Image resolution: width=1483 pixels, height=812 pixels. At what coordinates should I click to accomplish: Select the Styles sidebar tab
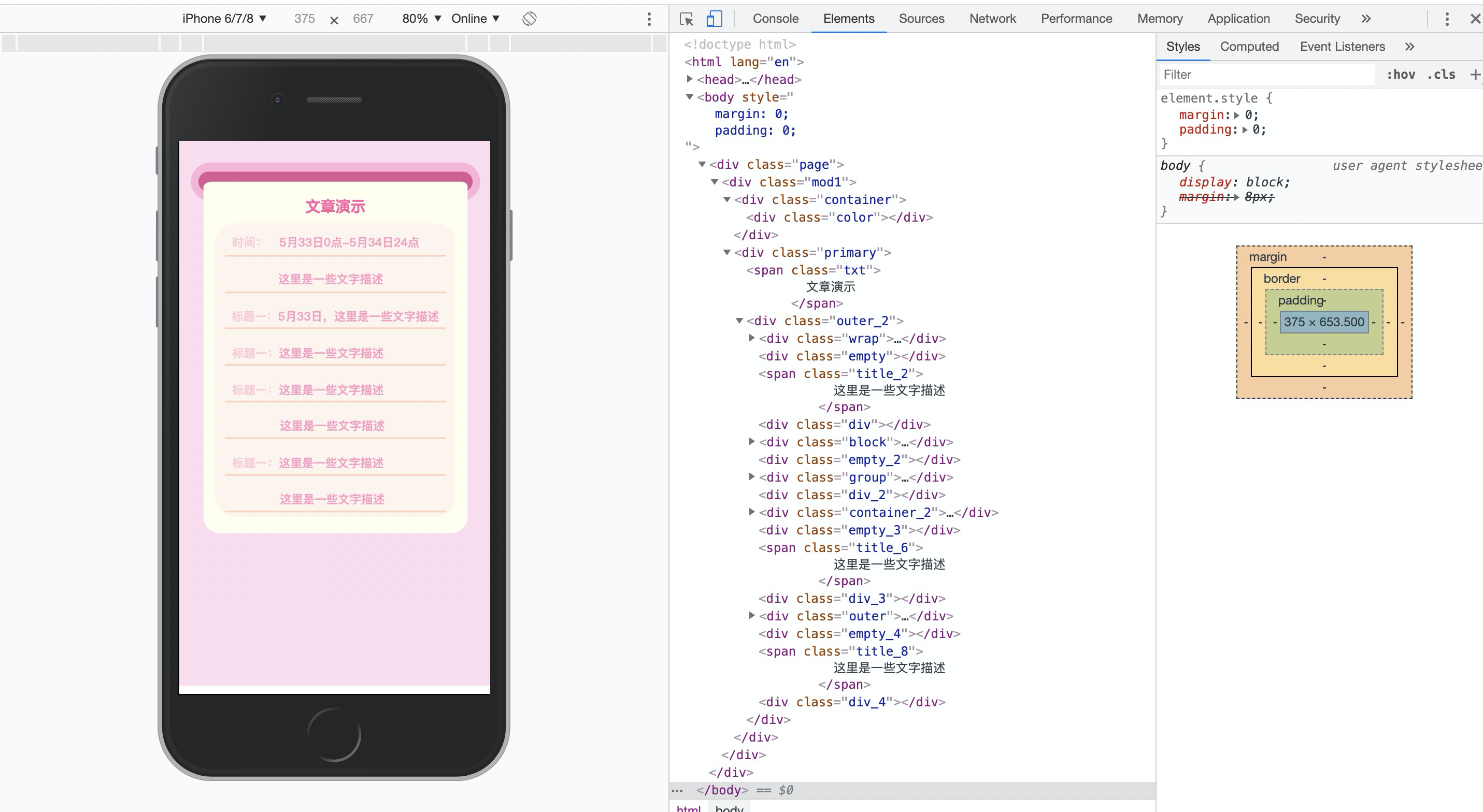[x=1183, y=47]
